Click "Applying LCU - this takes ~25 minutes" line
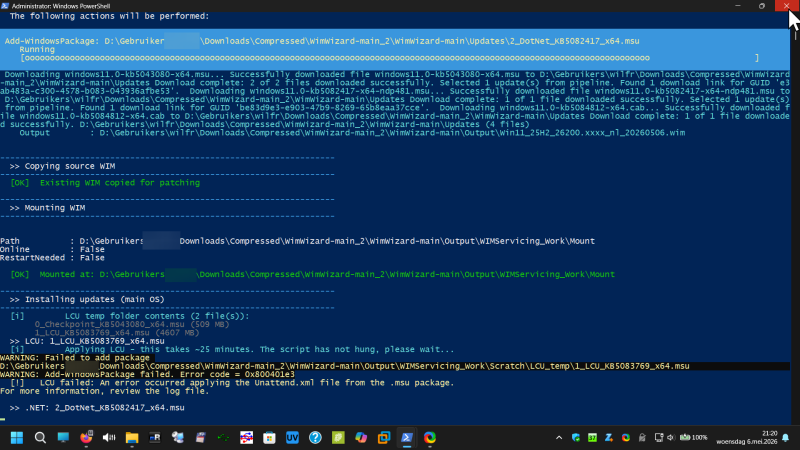 coord(232,349)
